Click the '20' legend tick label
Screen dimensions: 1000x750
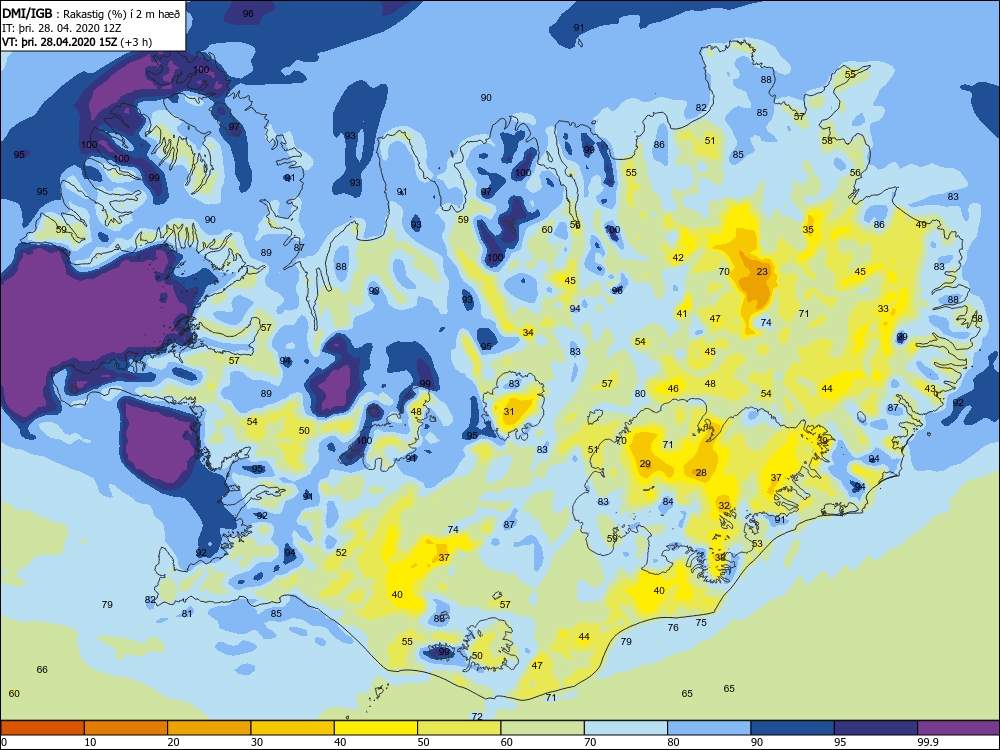[173, 742]
